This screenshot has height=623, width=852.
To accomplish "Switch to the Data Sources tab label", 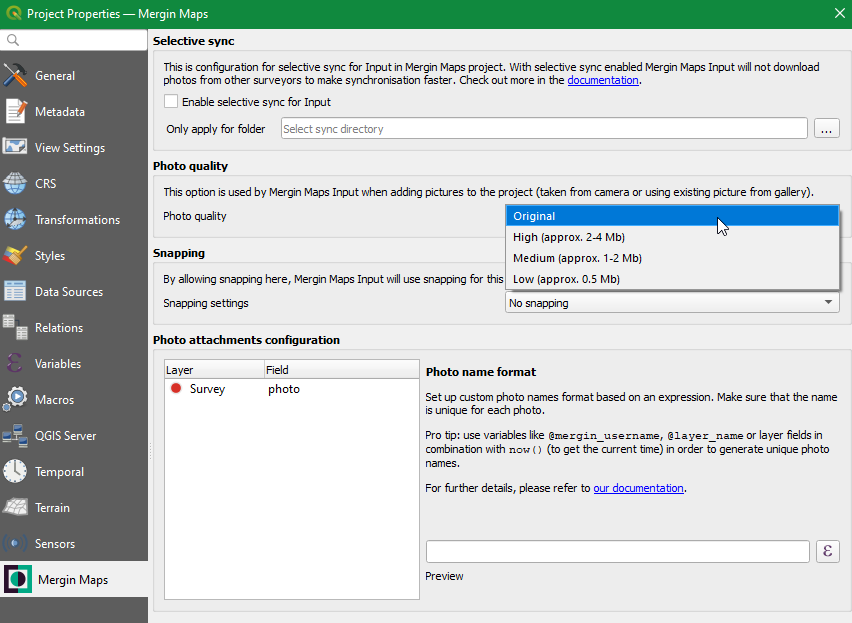I will click(x=69, y=292).
